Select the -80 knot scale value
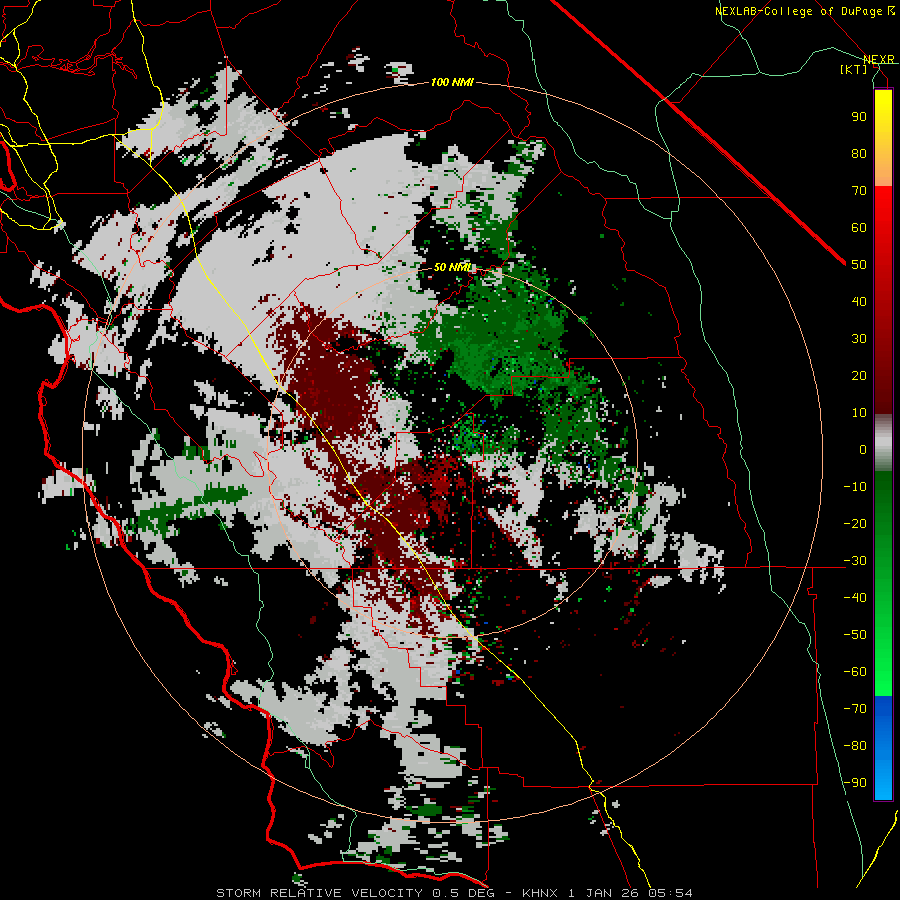 coord(855,746)
